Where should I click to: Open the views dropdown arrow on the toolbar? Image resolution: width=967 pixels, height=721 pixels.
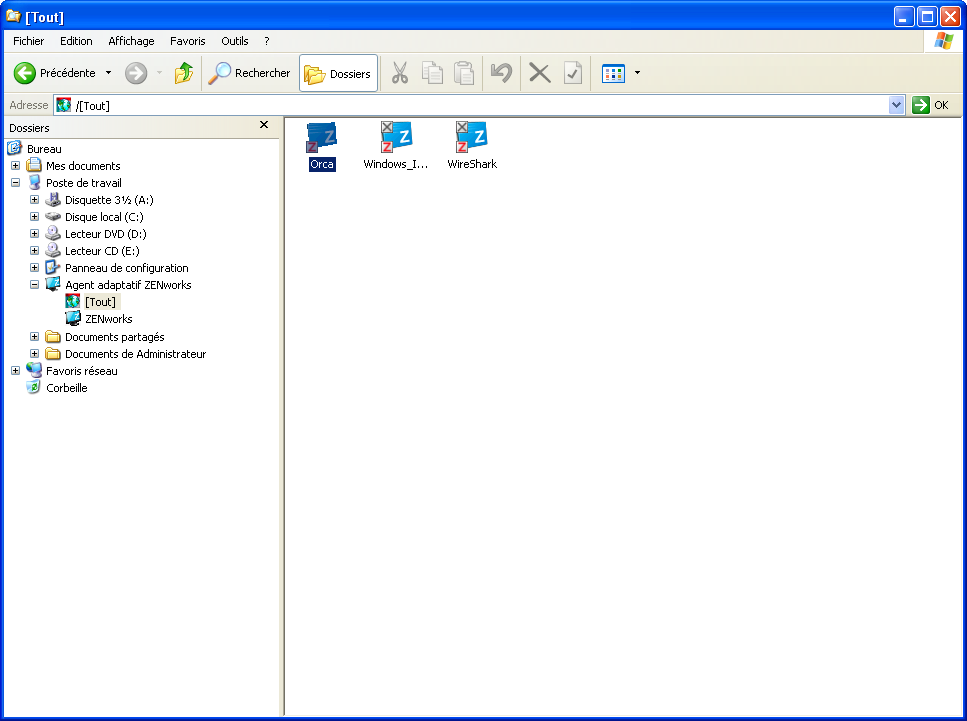pos(635,72)
